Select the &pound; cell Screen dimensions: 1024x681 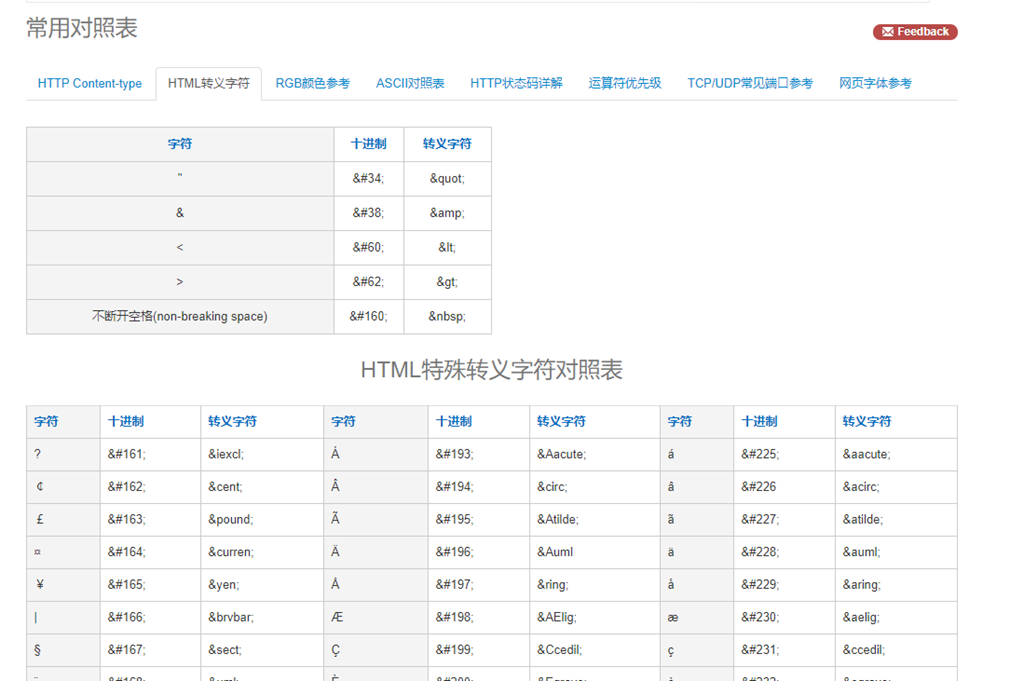[262, 520]
